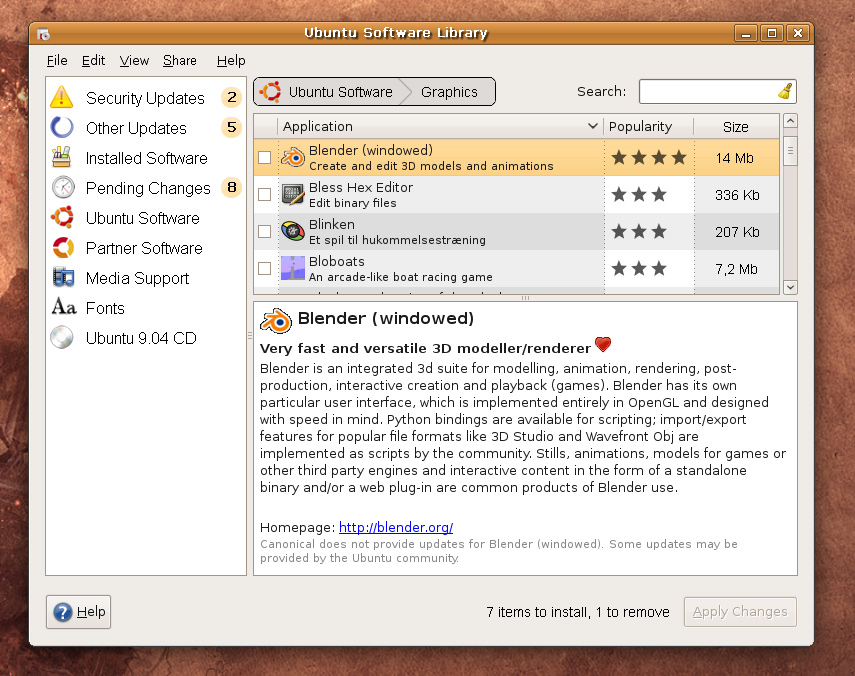Open the Edit menu
Image resolution: width=855 pixels, height=676 pixels.
(93, 61)
